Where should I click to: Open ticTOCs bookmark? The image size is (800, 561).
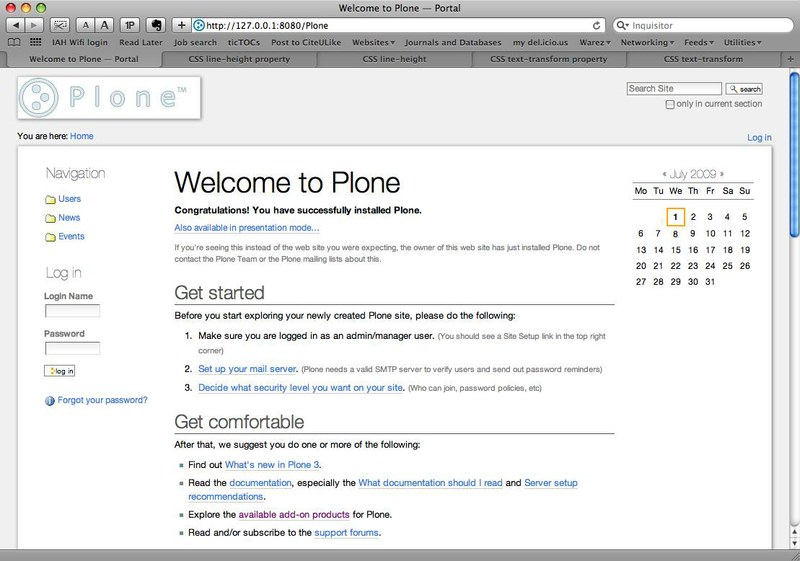tap(244, 42)
